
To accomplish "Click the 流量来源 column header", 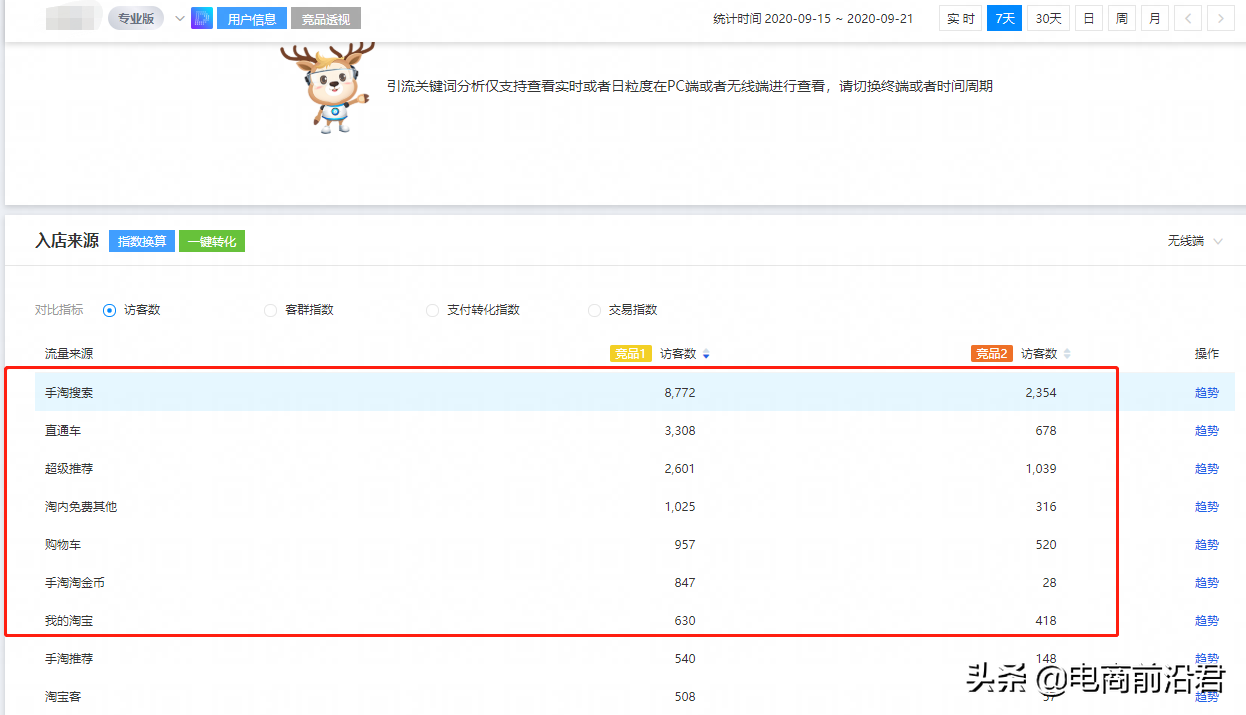I will point(69,354).
